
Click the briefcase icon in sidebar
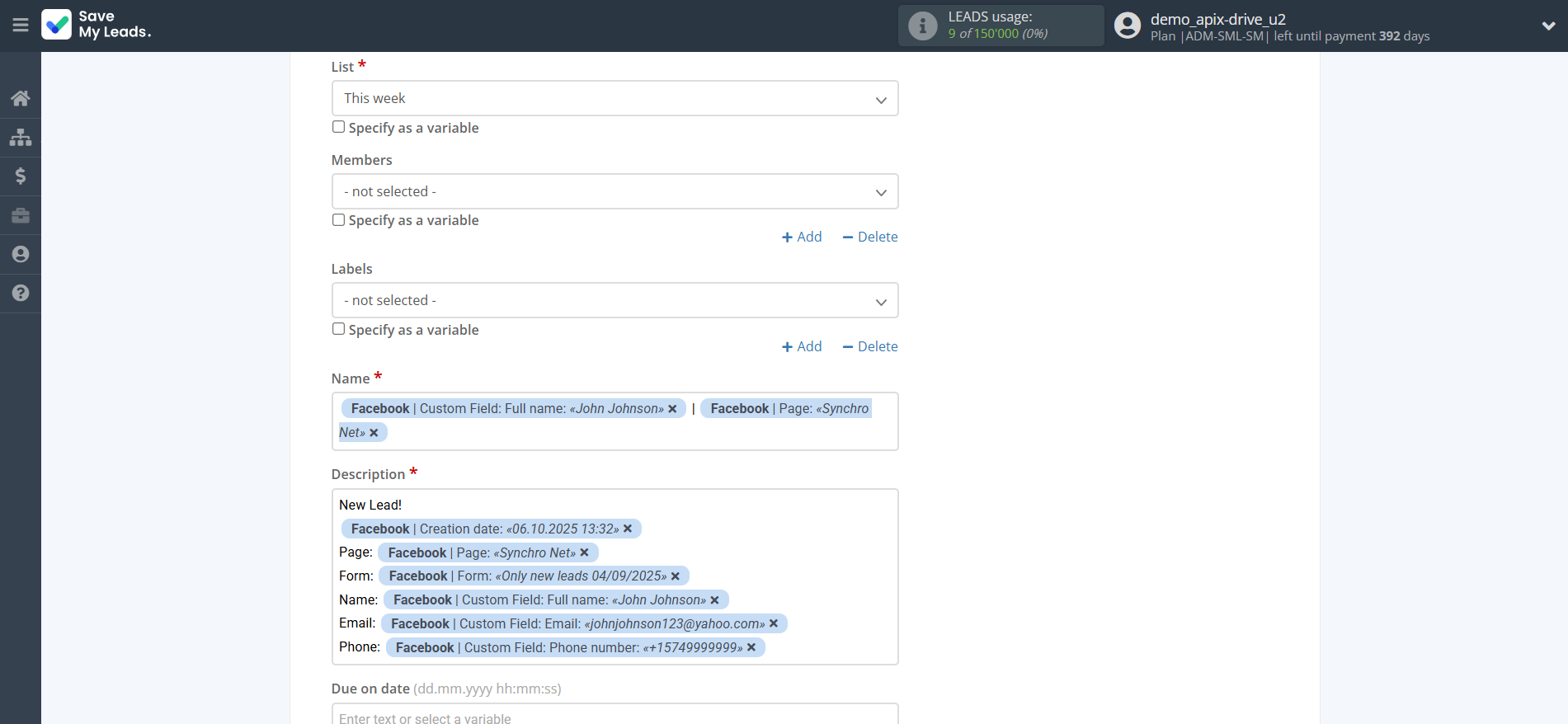pyautogui.click(x=21, y=215)
